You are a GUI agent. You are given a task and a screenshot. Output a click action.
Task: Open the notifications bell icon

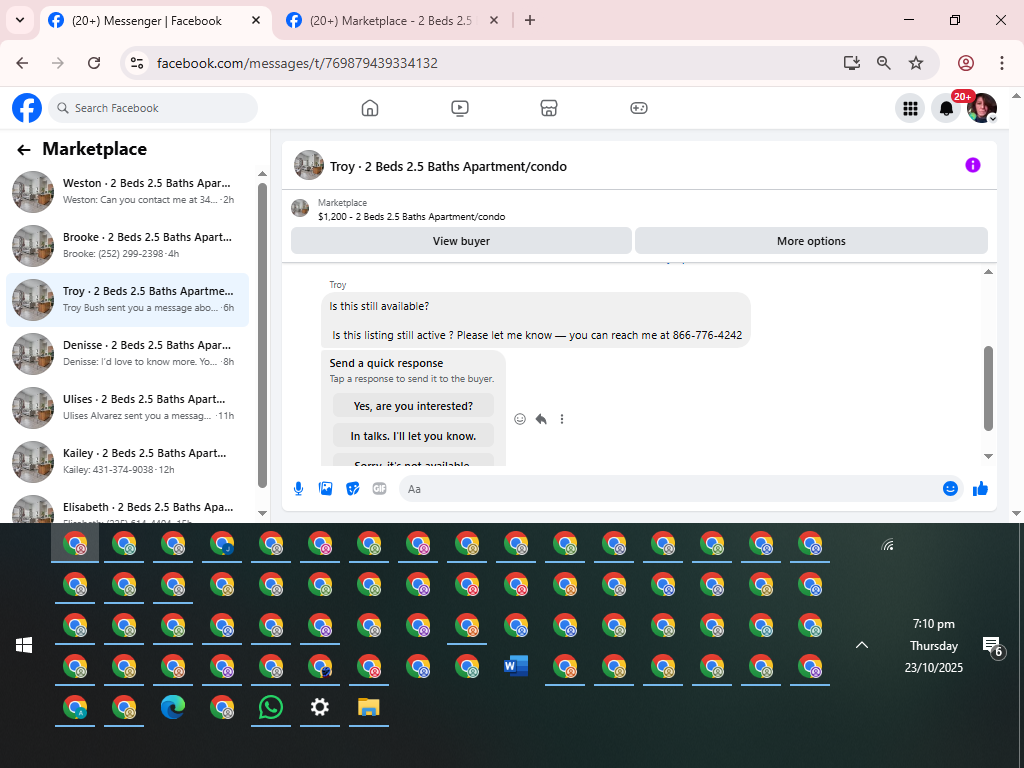[x=946, y=108]
